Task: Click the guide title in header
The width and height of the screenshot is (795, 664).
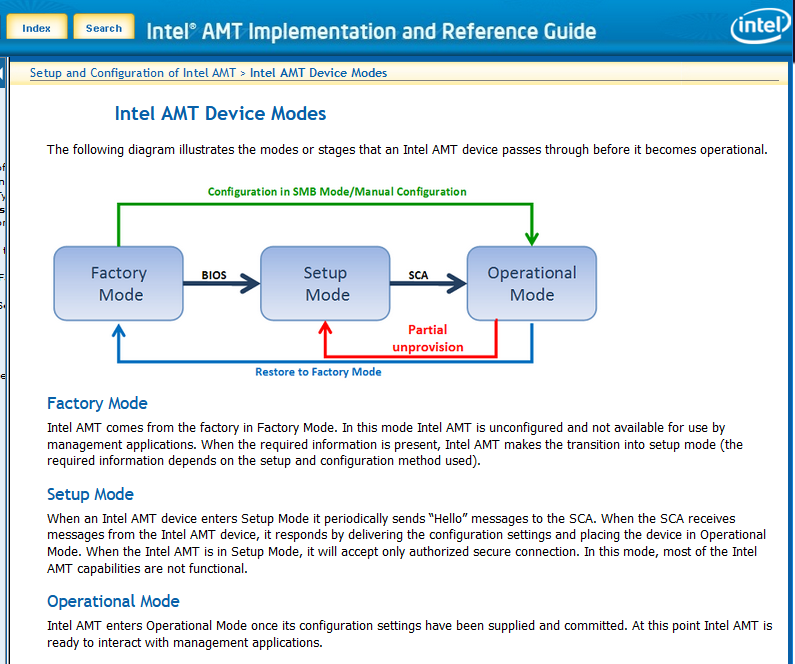Action: (x=371, y=31)
